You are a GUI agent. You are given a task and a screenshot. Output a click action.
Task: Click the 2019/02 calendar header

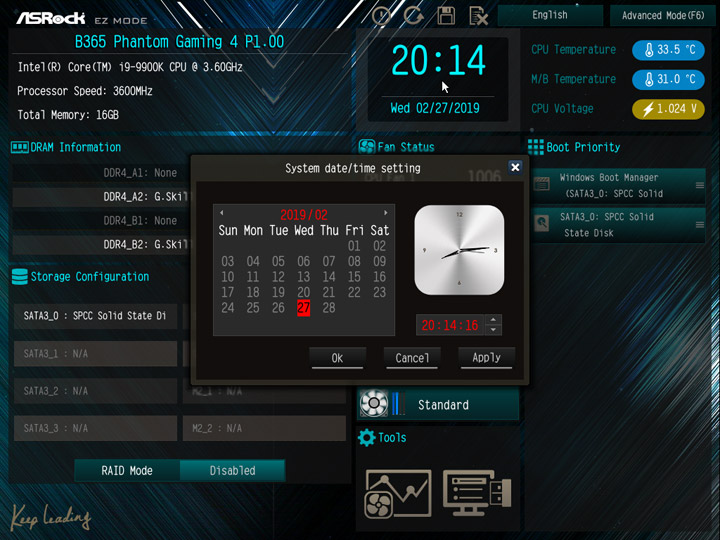click(x=304, y=214)
